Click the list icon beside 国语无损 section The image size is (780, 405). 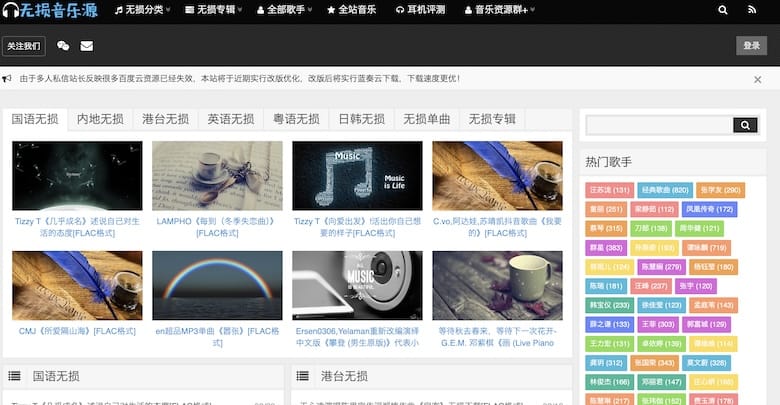[x=14, y=376]
